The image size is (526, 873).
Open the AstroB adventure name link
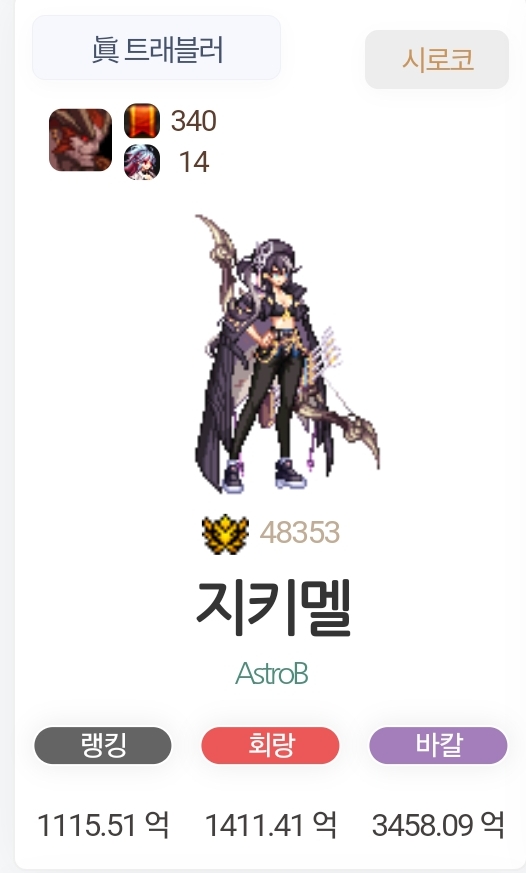(272, 674)
